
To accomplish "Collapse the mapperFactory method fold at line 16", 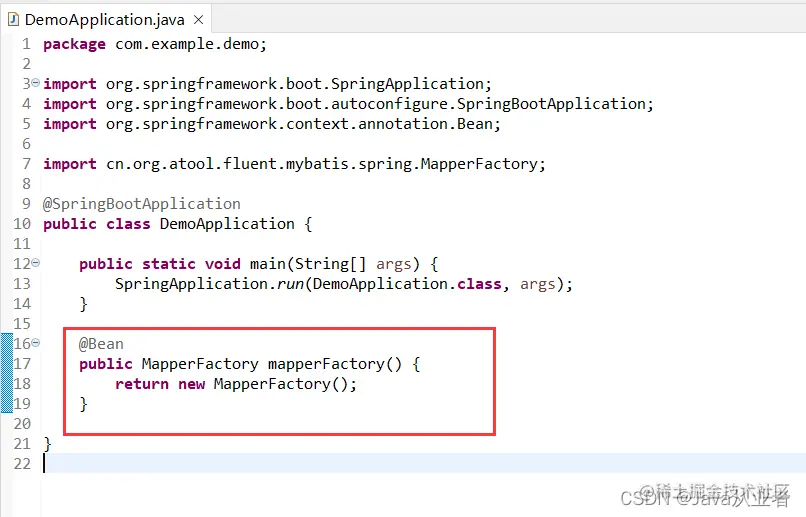I will [x=35, y=343].
